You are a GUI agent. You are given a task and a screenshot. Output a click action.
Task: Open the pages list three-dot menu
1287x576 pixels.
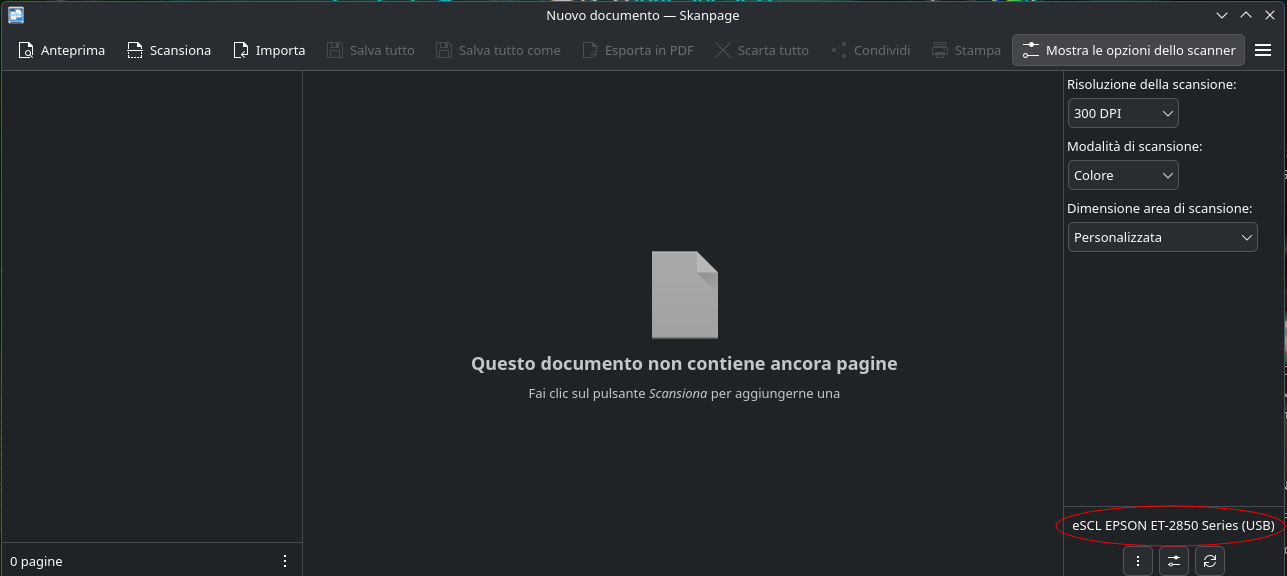pos(285,561)
